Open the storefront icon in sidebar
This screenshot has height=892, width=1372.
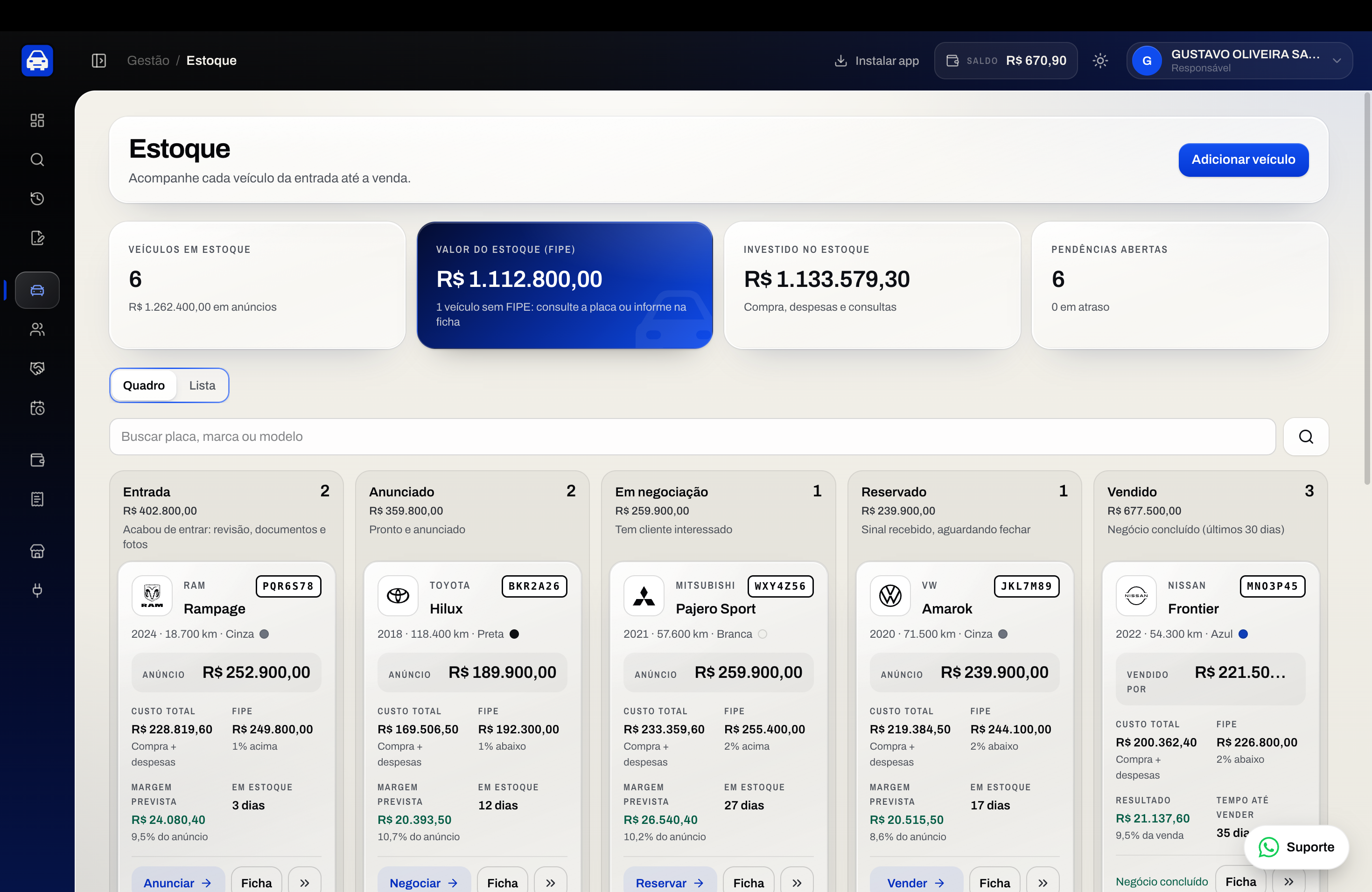(37, 551)
